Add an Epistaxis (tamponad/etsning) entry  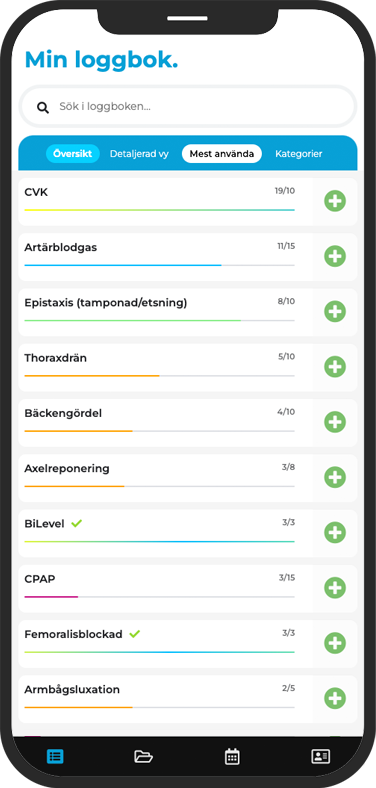pos(335,312)
